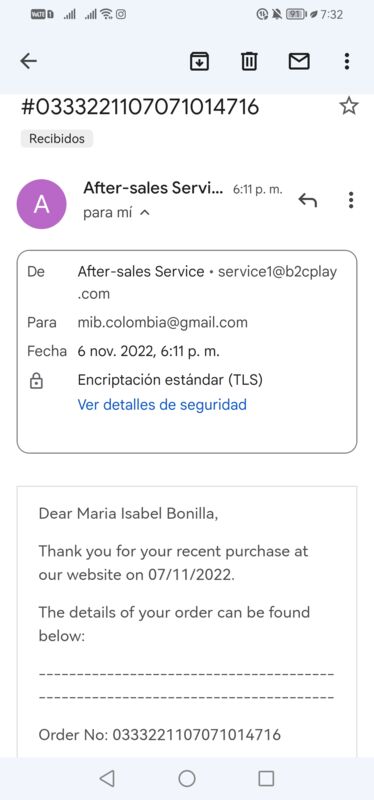
Task: Tap the purple 'A' sender avatar
Action: [41, 204]
